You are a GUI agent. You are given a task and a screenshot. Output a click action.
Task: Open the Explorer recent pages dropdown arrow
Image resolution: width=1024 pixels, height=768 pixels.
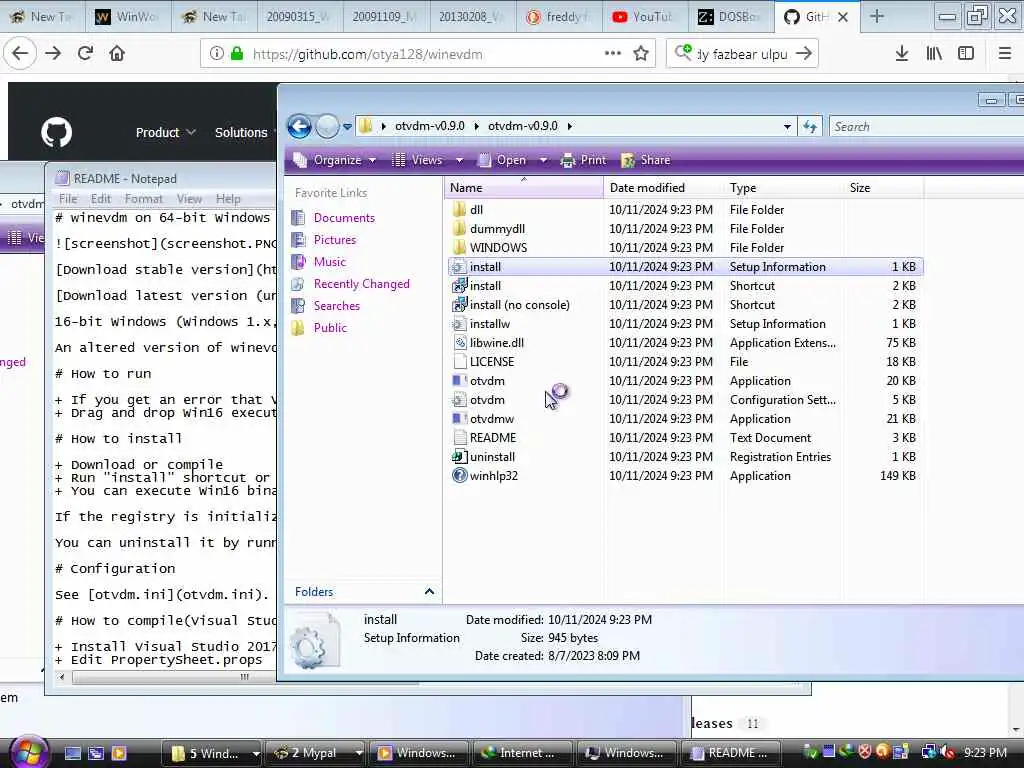tap(347, 127)
